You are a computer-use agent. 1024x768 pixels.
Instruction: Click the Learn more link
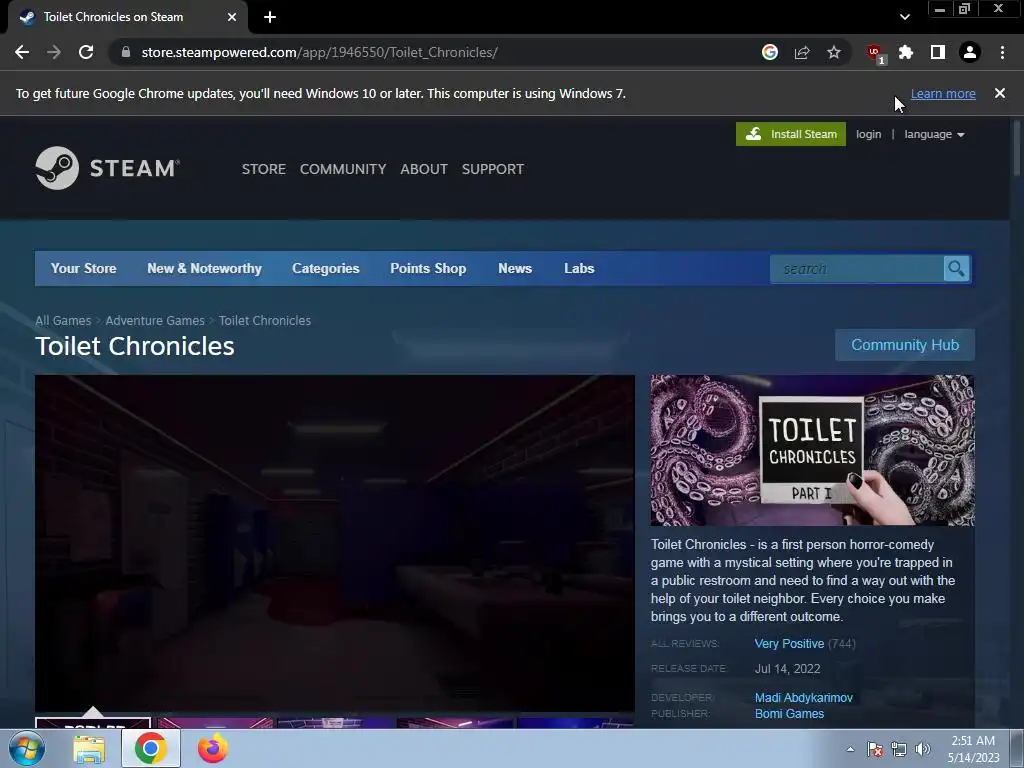pos(943,93)
